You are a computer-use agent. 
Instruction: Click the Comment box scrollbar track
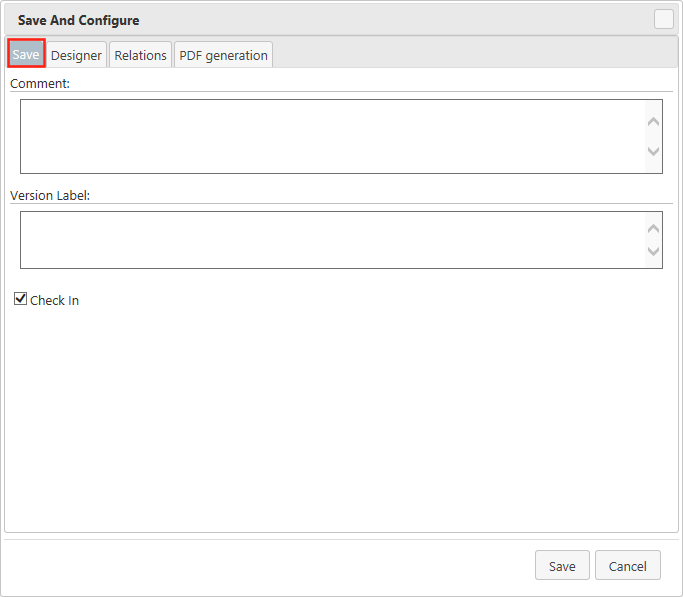coord(654,137)
